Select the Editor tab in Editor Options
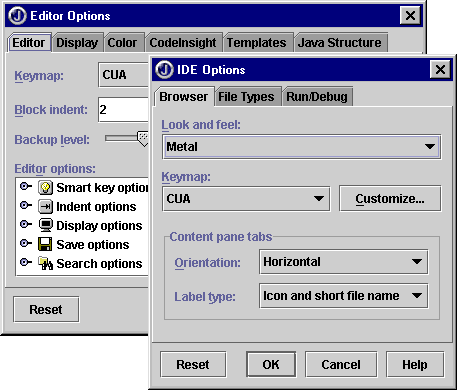Screen dimensions: 458x391 [x=29, y=43]
